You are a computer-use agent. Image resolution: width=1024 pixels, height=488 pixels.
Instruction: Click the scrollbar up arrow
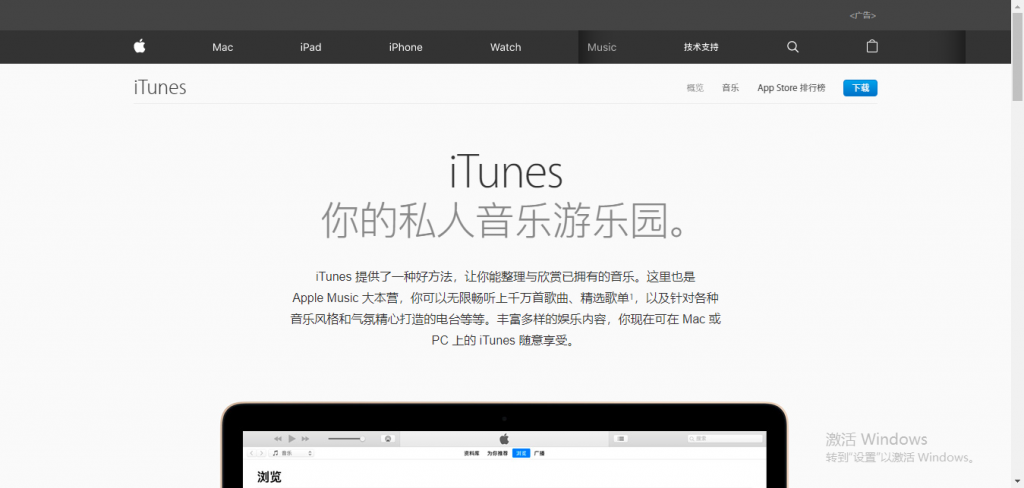pos(1017,5)
